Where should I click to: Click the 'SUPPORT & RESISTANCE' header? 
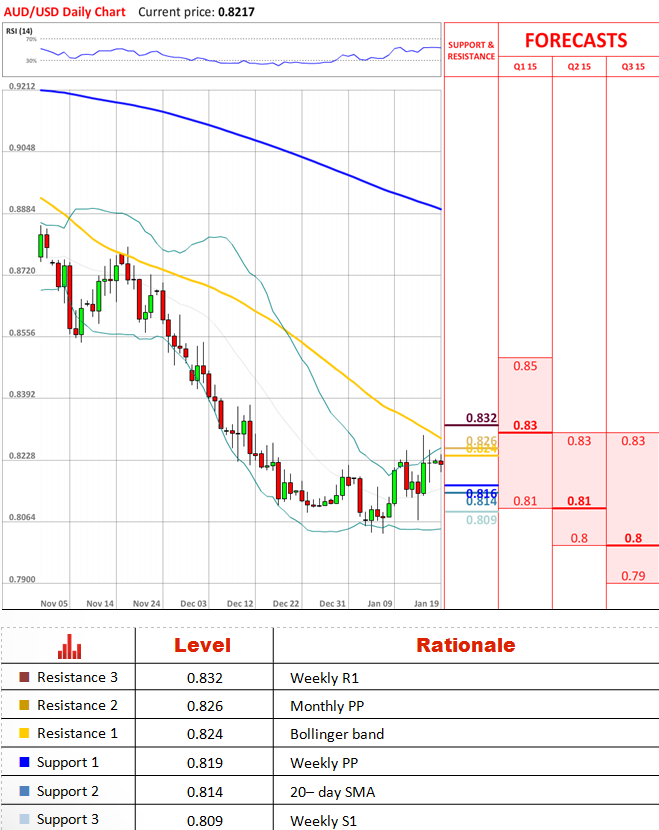point(471,51)
